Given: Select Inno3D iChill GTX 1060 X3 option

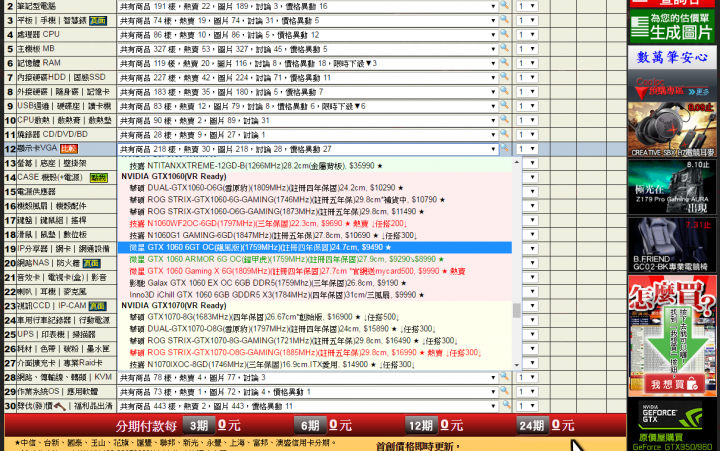Looking at the screenshot, I should 315,295.
